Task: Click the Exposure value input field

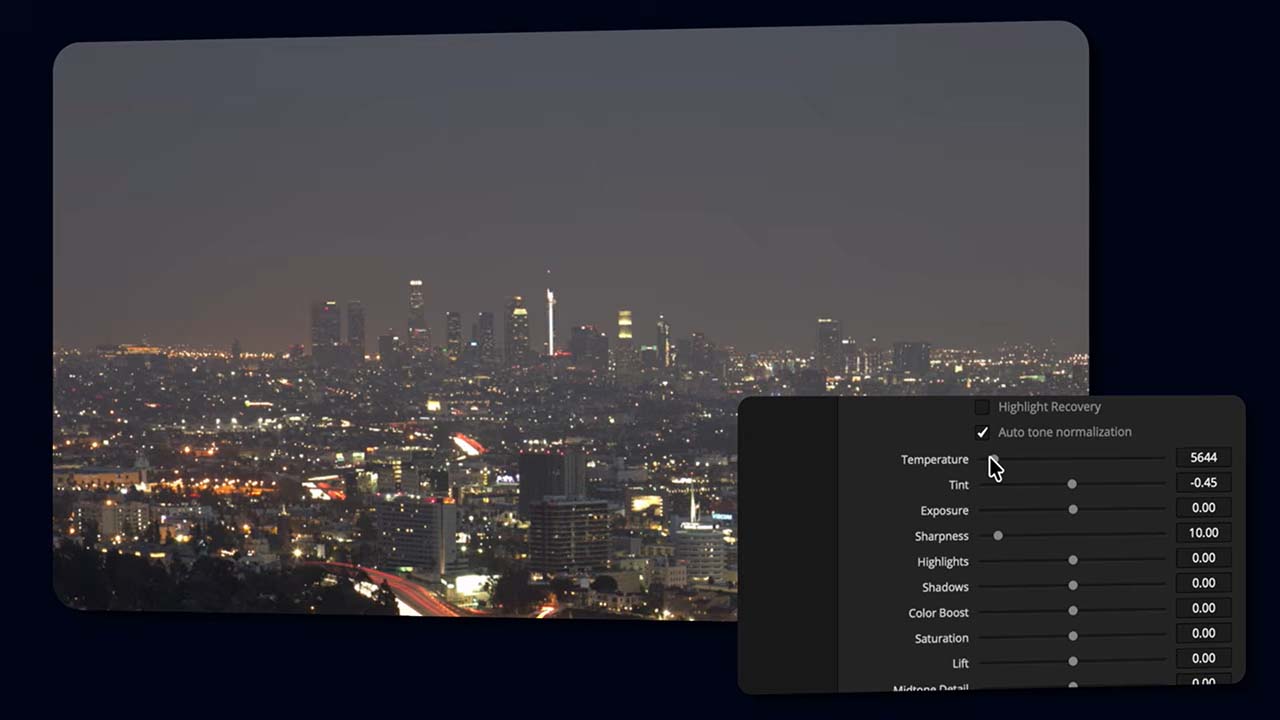Action: coord(1203,508)
